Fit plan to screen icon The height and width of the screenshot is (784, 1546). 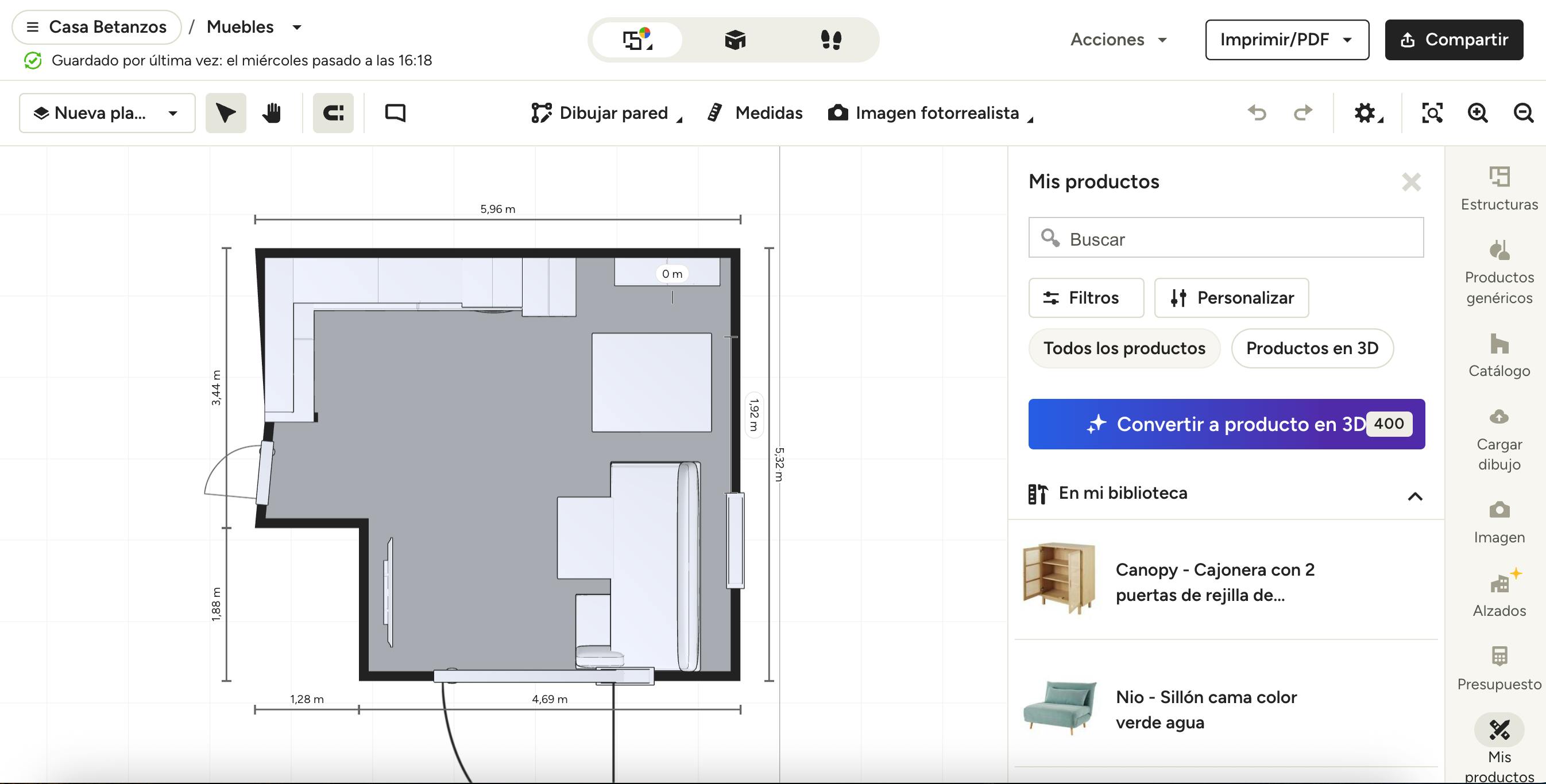pos(1432,112)
